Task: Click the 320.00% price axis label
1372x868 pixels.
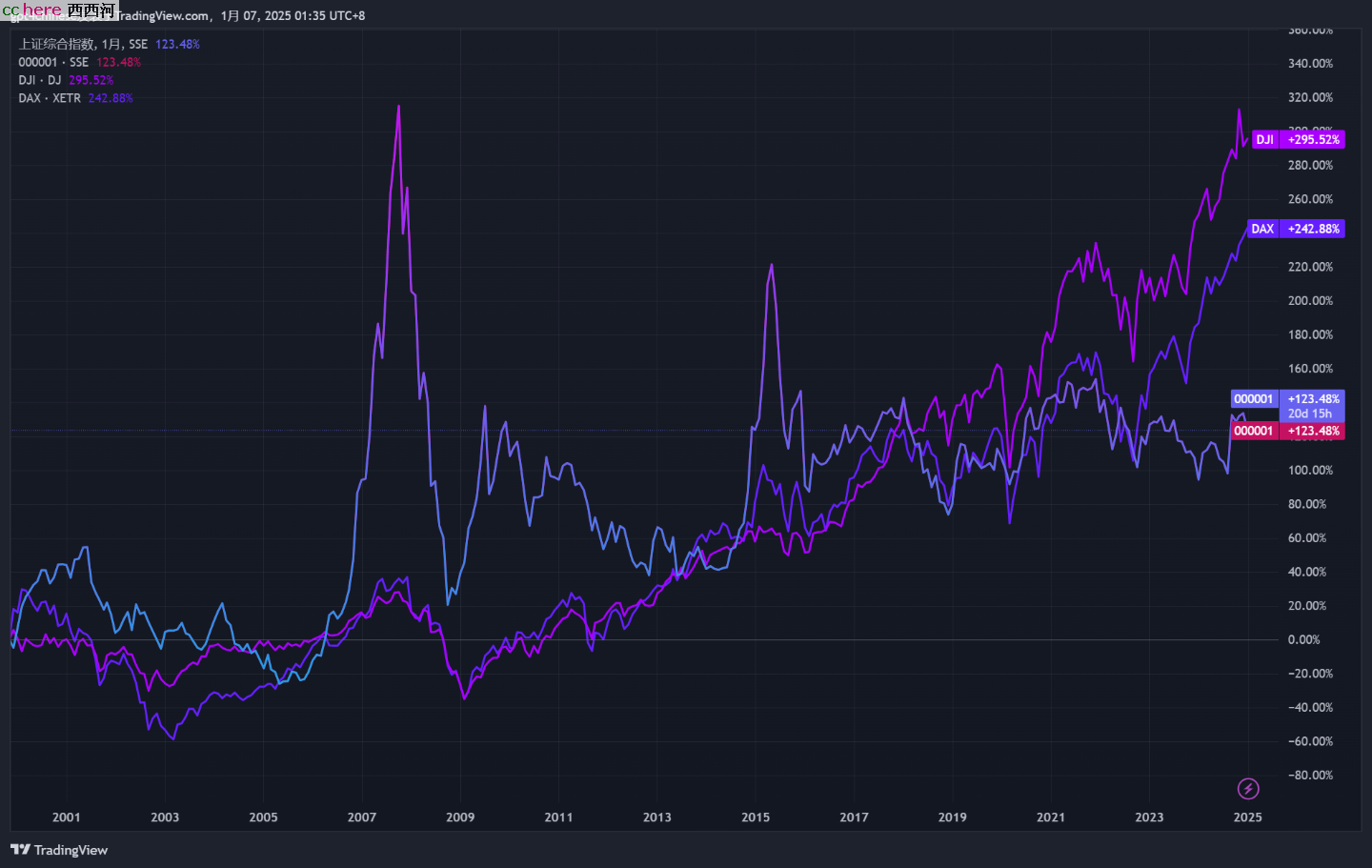Action: point(1310,97)
